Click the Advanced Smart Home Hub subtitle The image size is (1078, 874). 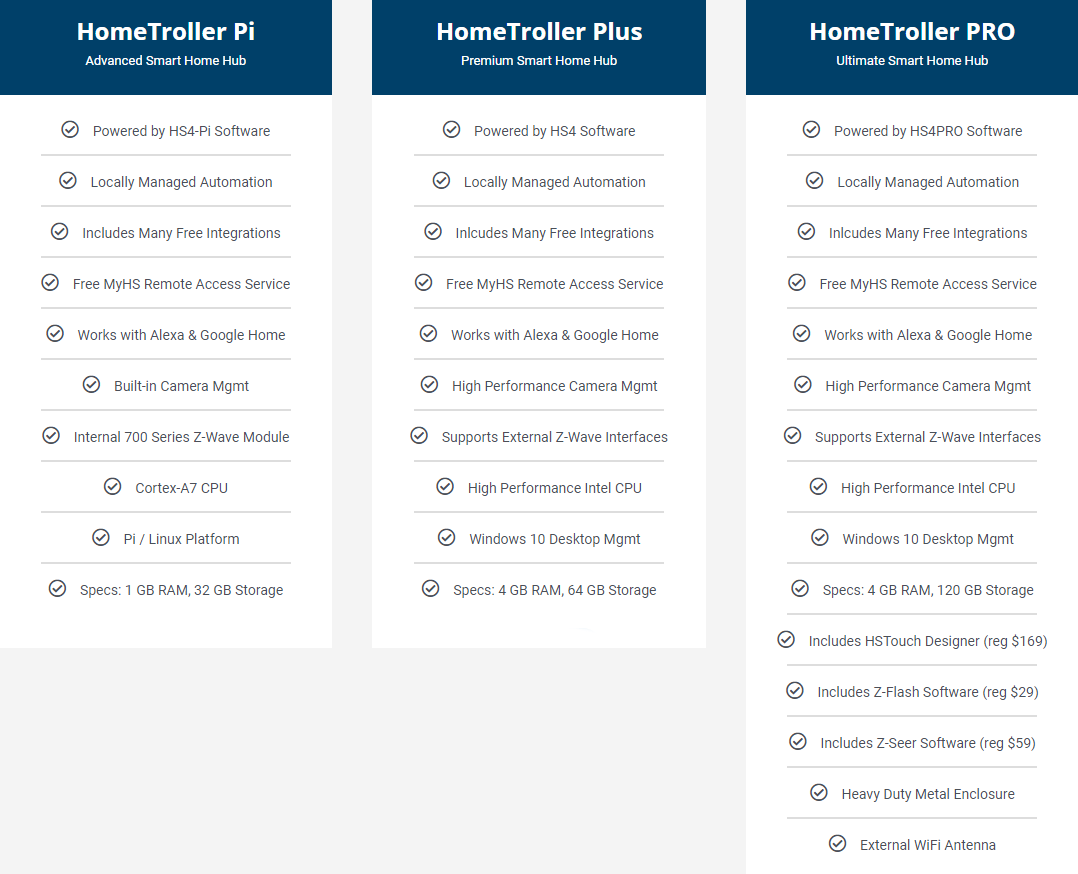(166, 61)
